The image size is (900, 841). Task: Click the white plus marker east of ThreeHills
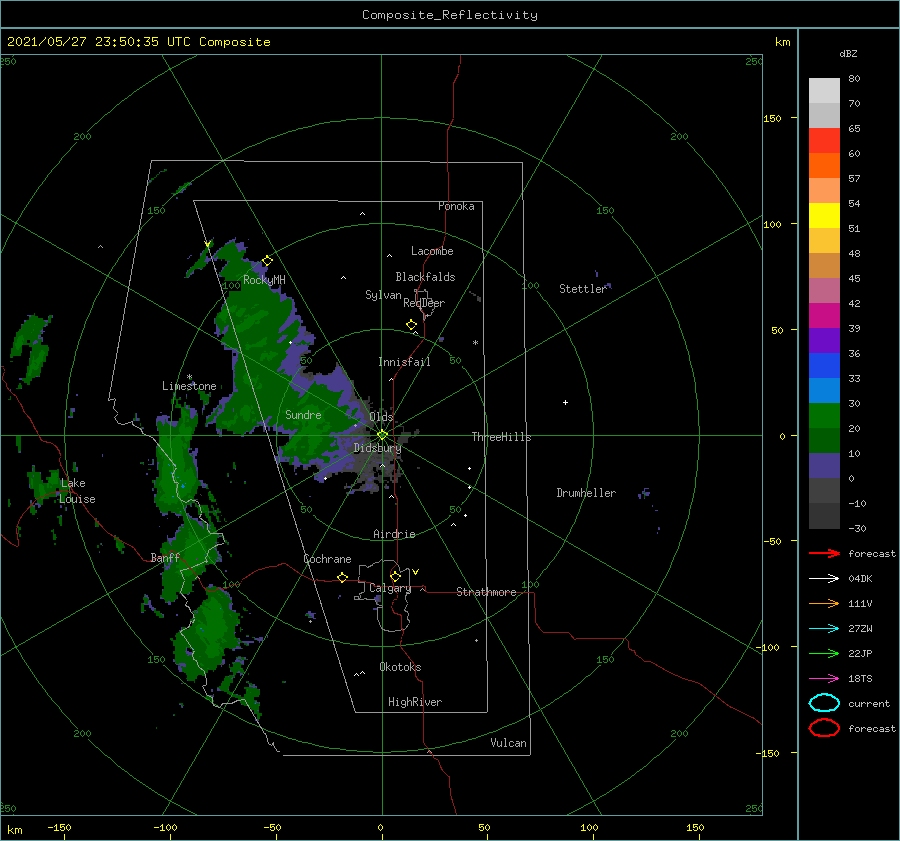565,402
